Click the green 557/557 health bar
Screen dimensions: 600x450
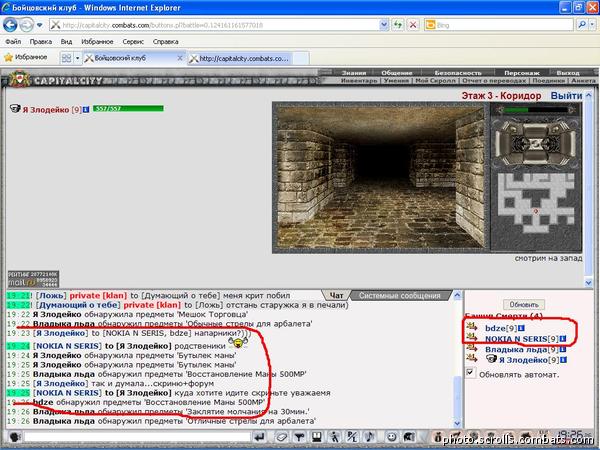click(x=128, y=109)
